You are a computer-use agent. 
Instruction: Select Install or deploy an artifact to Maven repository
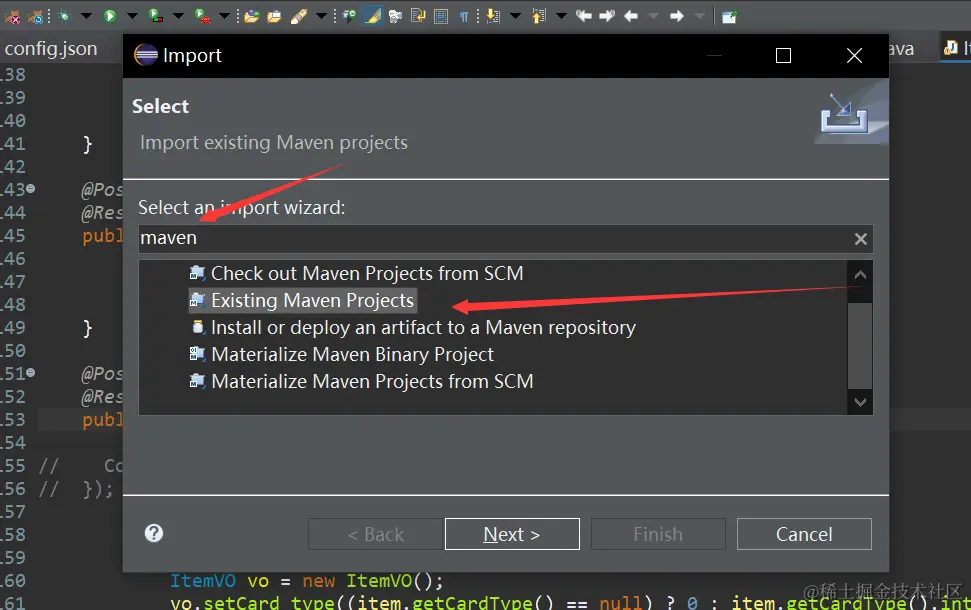(412, 327)
